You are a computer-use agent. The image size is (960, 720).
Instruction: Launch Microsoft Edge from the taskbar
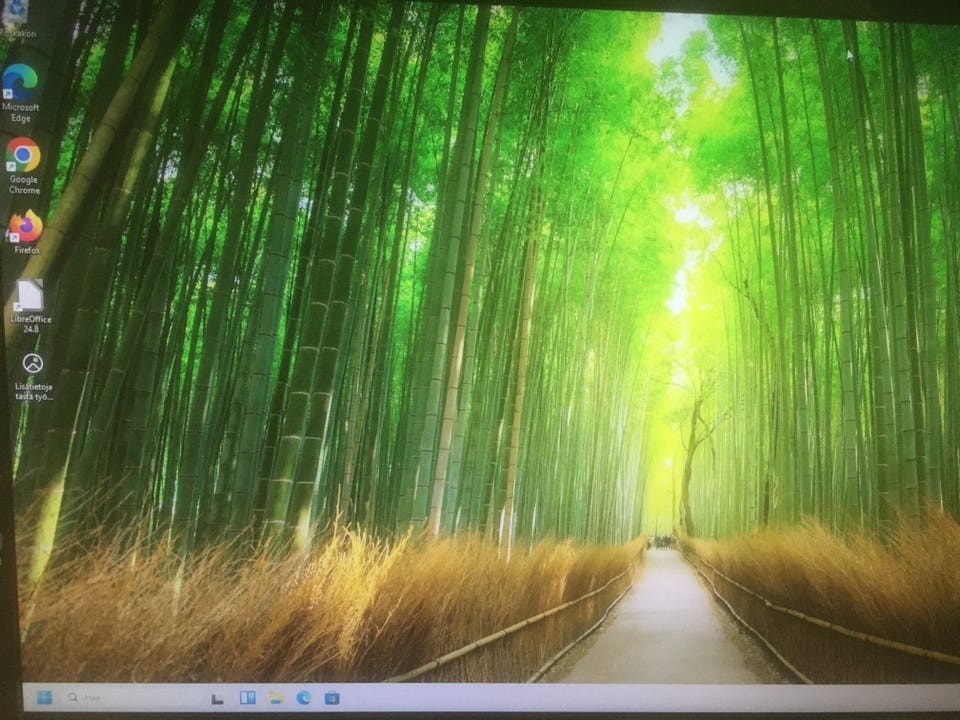(304, 697)
